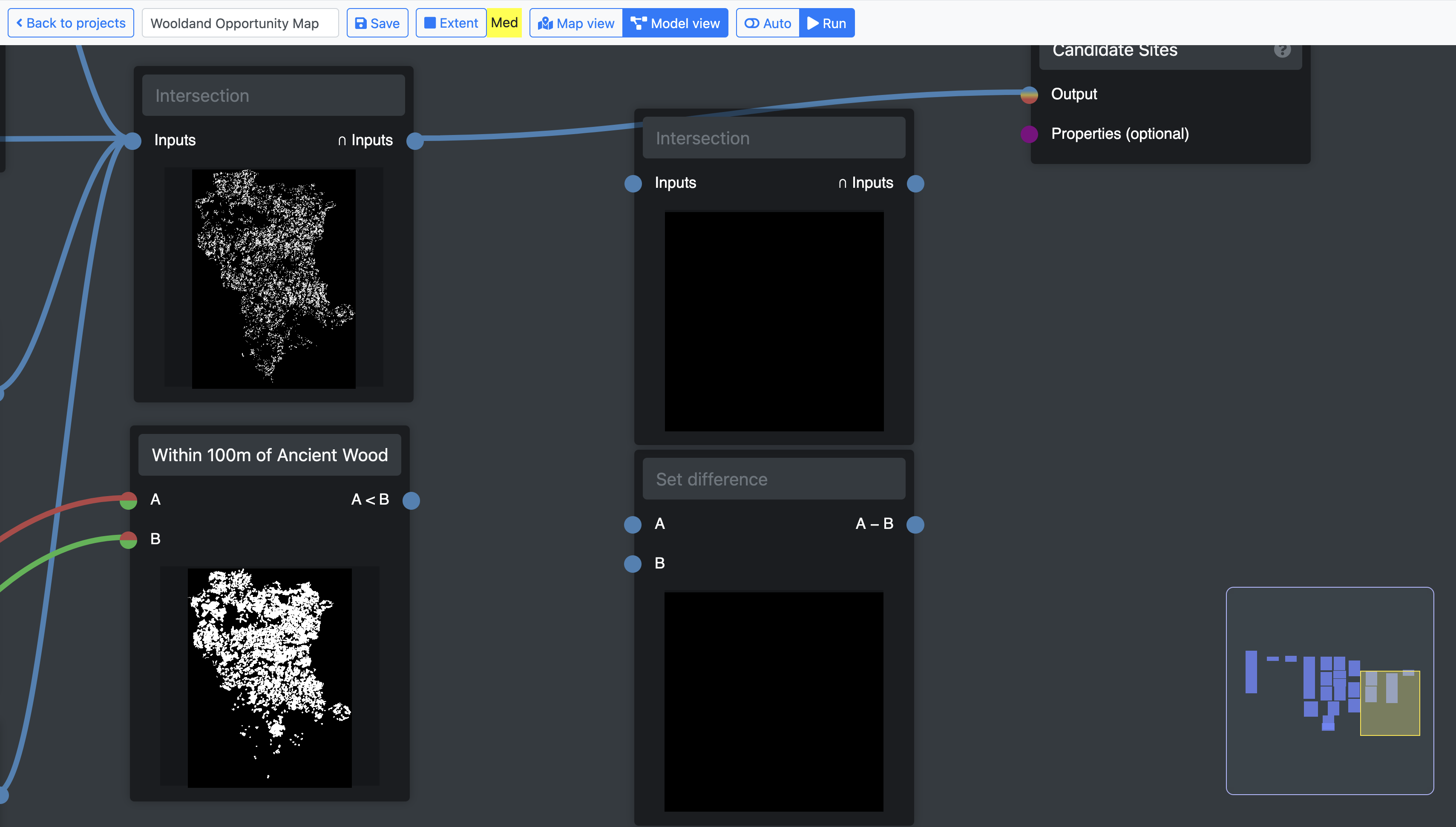The width and height of the screenshot is (1456, 827).
Task: Click the A – B output port
Action: click(x=915, y=524)
